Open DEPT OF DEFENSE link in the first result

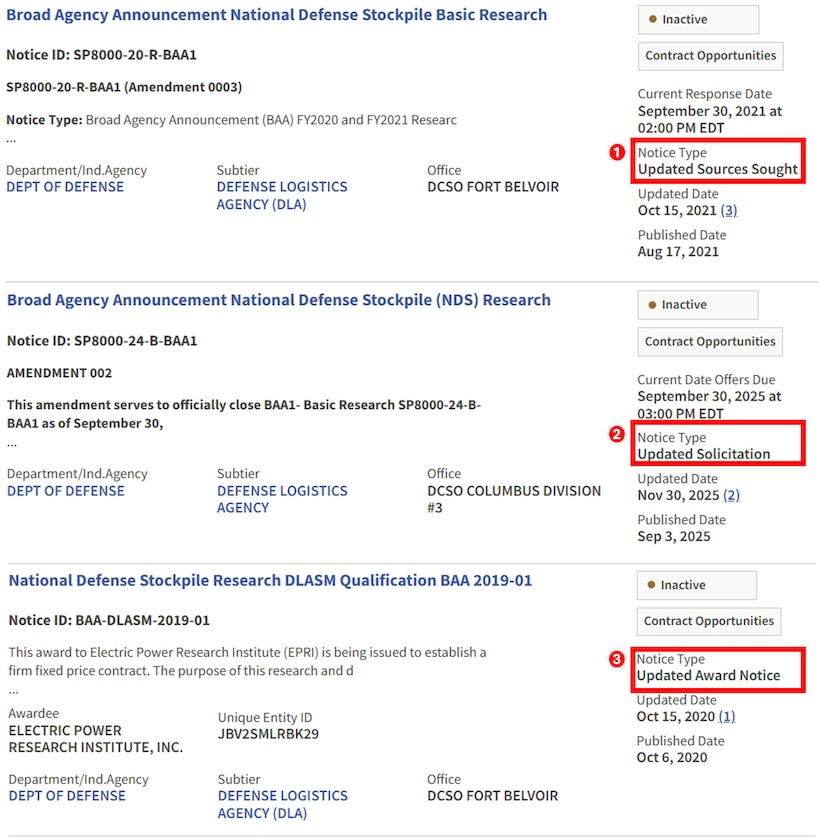[x=65, y=187]
